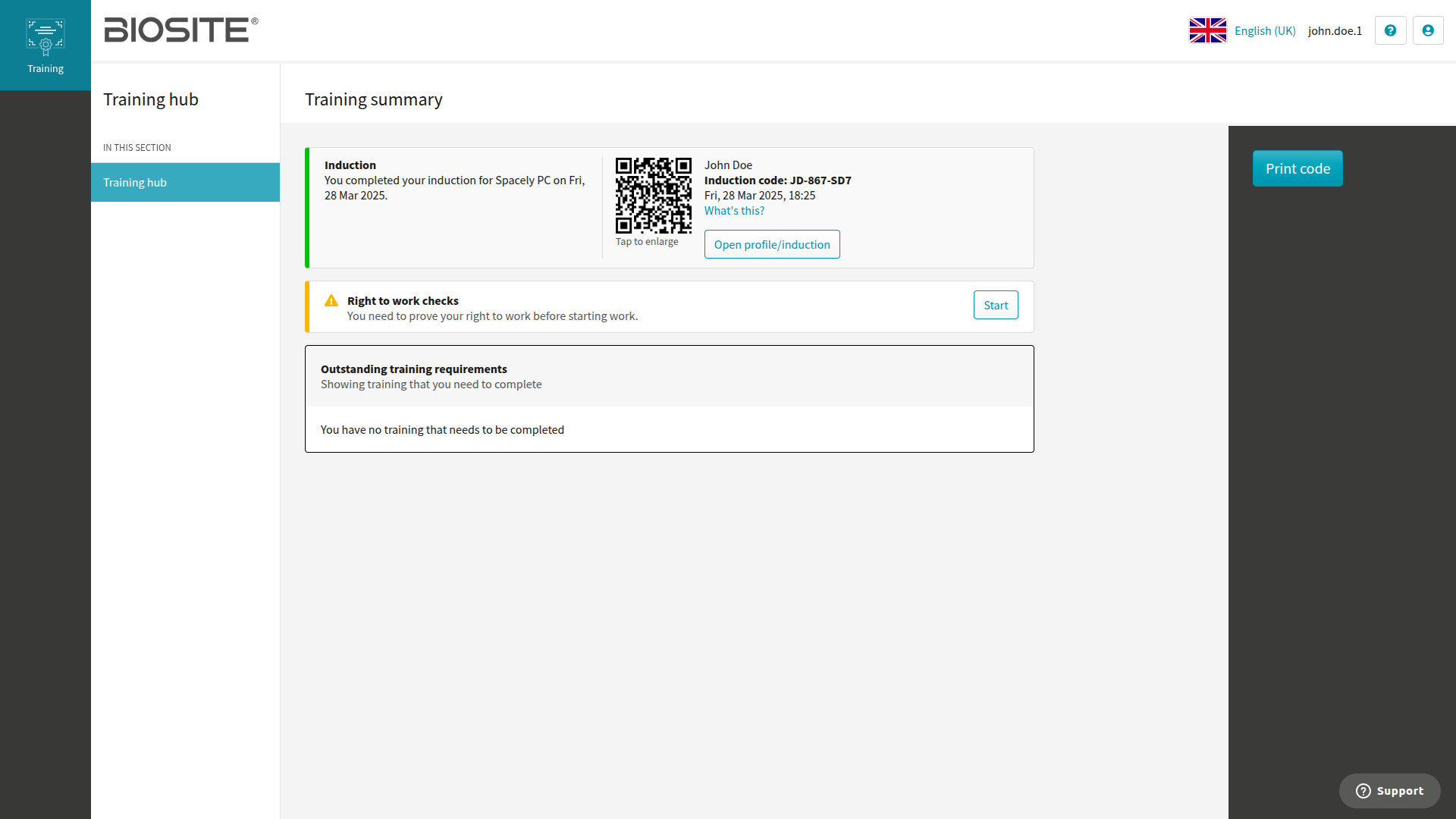Click the What's this? link
1456x819 pixels.
[x=734, y=211]
